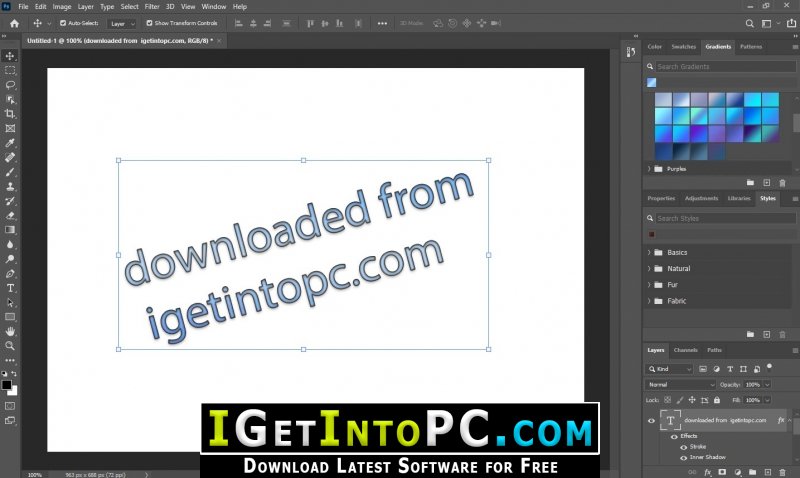This screenshot has width=800, height=478.
Task: Select the text layer thumbnail
Action: point(670,421)
